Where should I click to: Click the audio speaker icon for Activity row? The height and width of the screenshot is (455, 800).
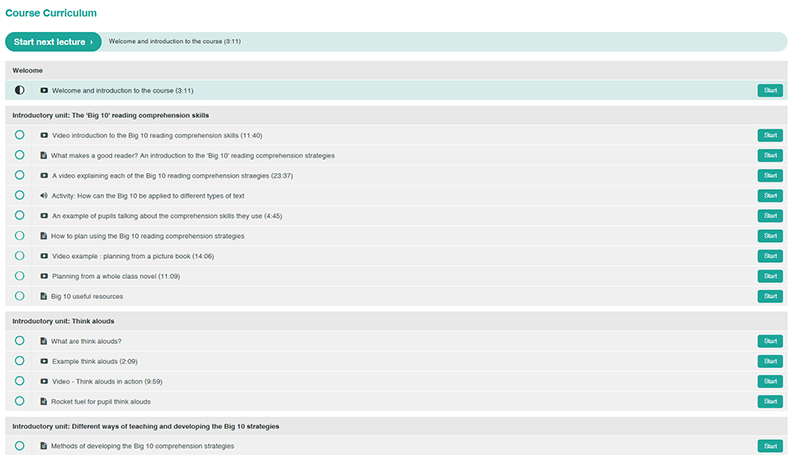click(43, 195)
